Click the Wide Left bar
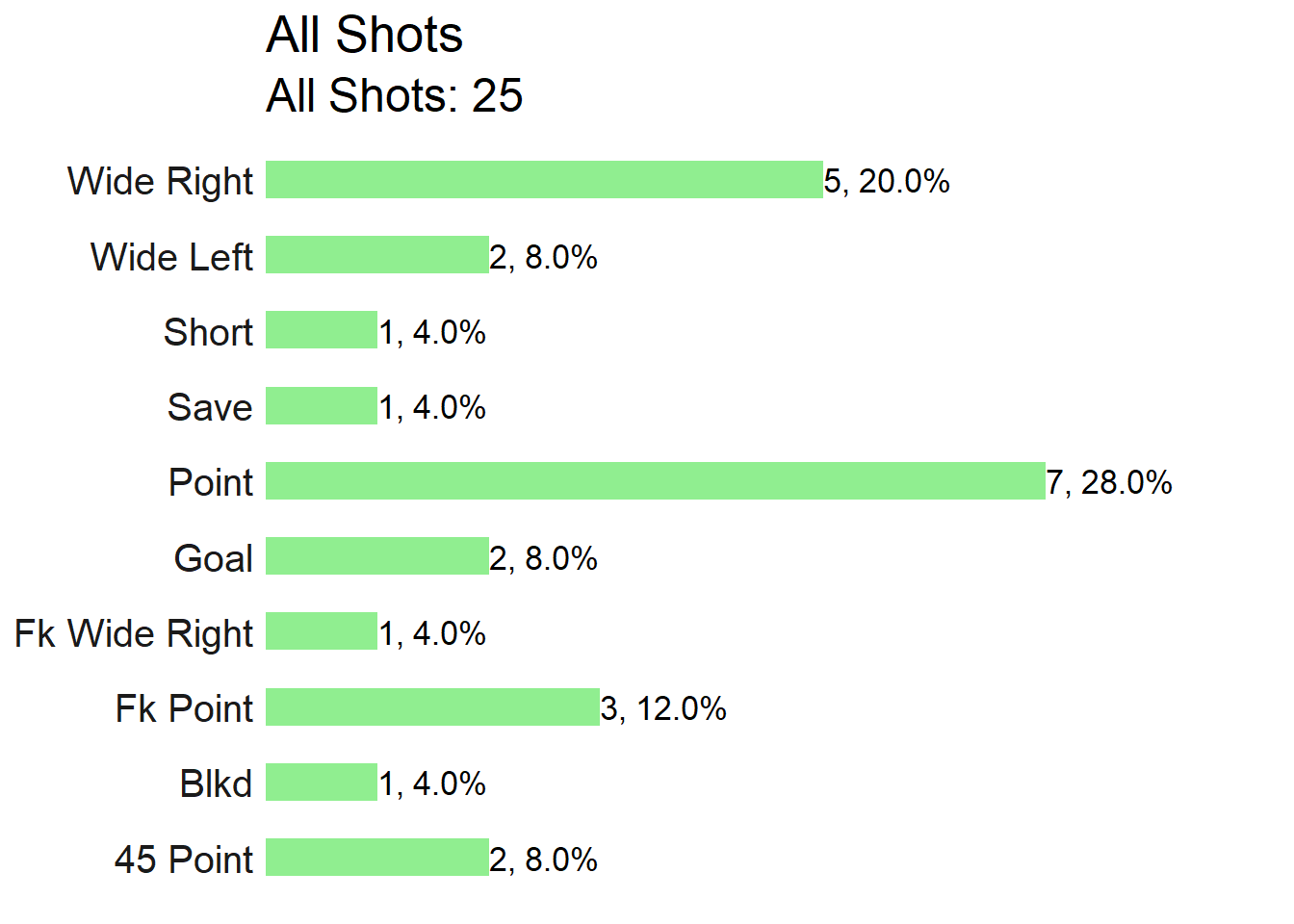 click(x=377, y=255)
